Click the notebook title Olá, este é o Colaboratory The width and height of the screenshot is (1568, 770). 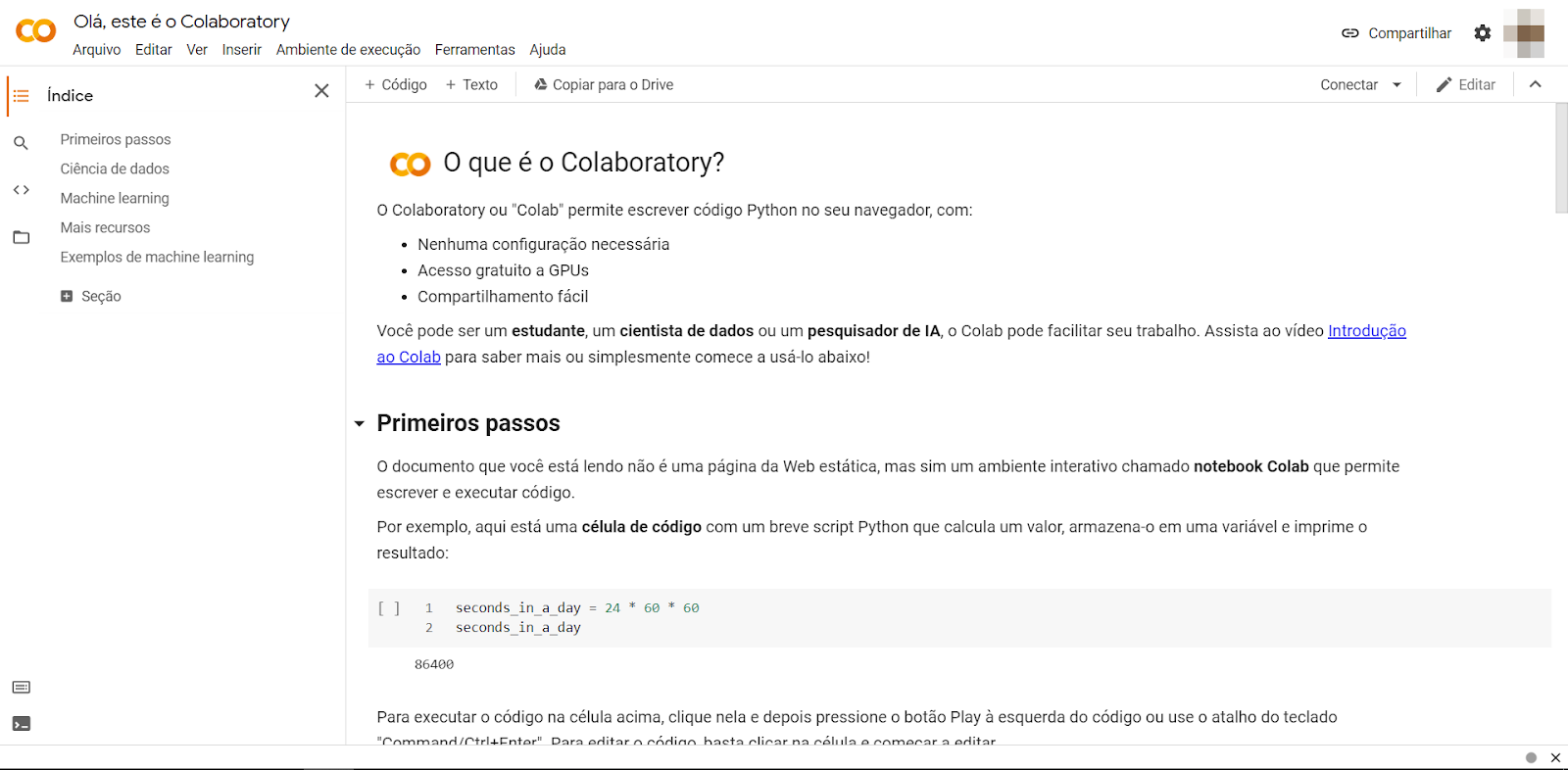coord(182,22)
